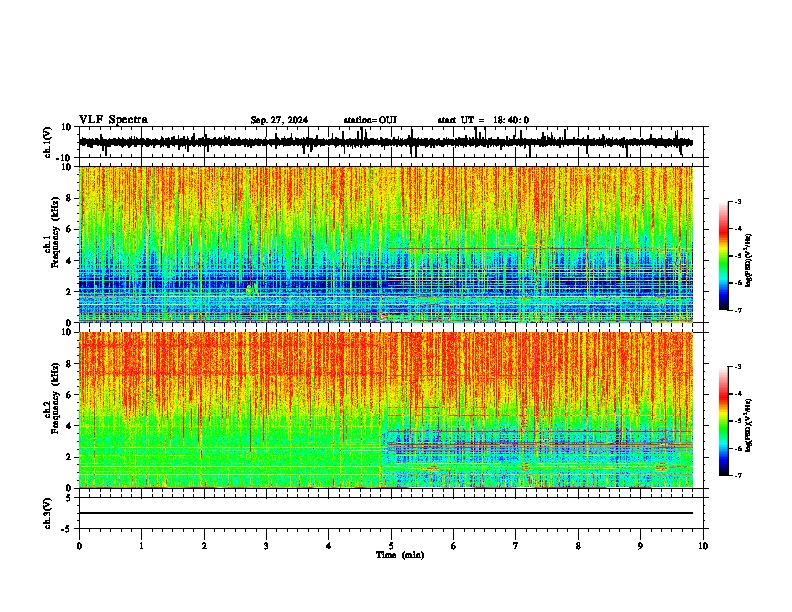The width and height of the screenshot is (792, 612).
Task: Click the "ch.1(V)" axis label
Action: (x=47, y=142)
